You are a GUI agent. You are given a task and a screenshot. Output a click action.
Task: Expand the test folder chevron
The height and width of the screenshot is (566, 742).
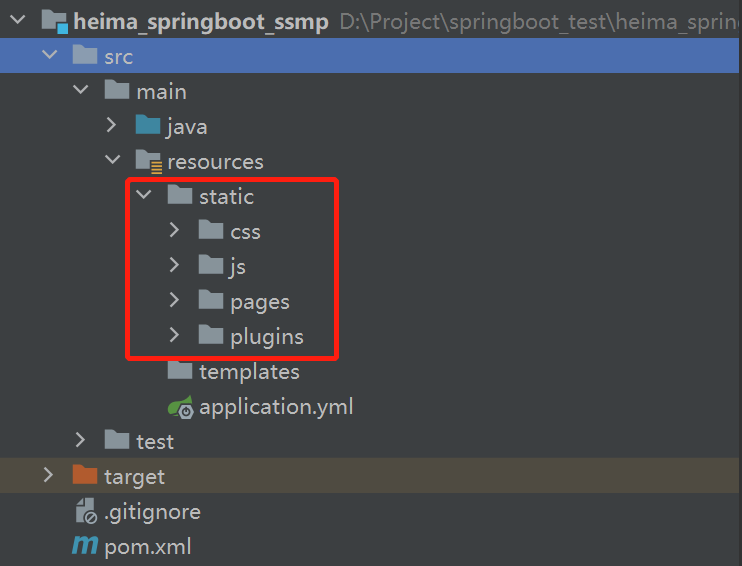click(82, 441)
